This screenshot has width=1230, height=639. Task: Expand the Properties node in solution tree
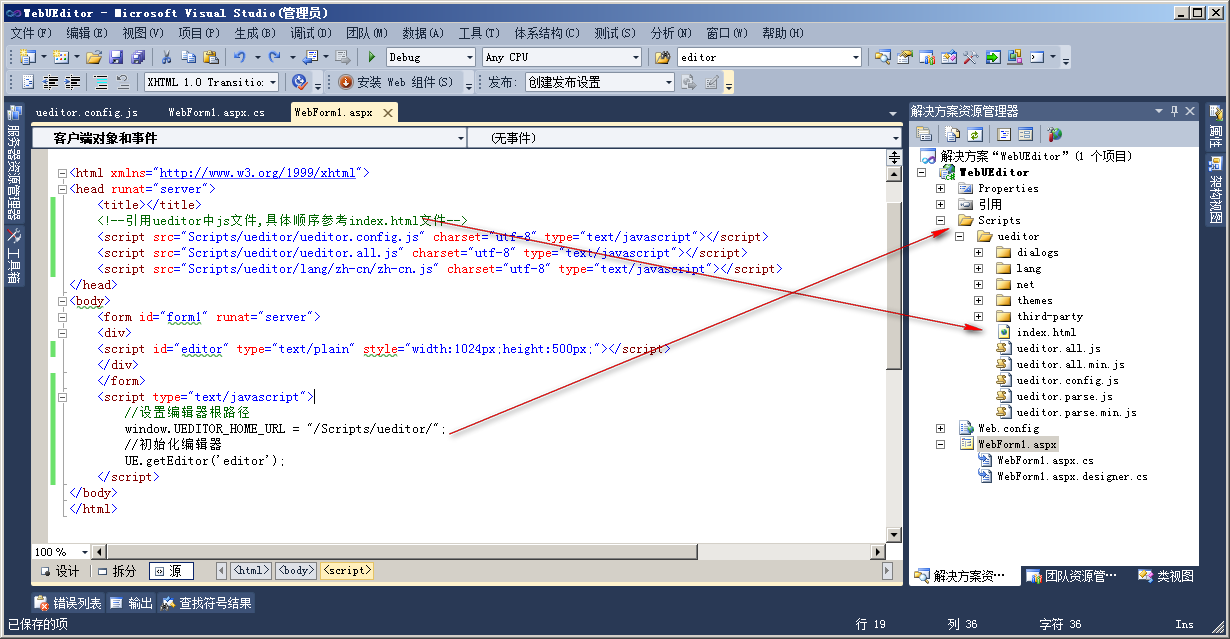(x=940, y=188)
